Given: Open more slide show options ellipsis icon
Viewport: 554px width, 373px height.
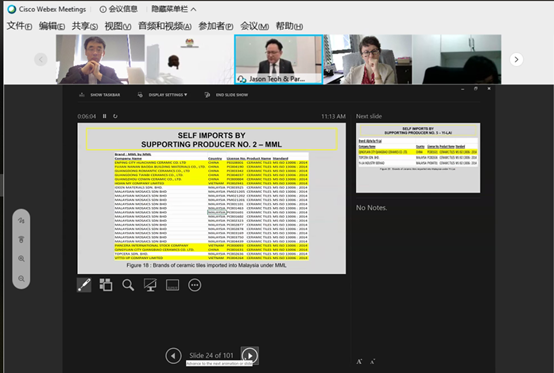Looking at the screenshot, I should click(x=195, y=285).
